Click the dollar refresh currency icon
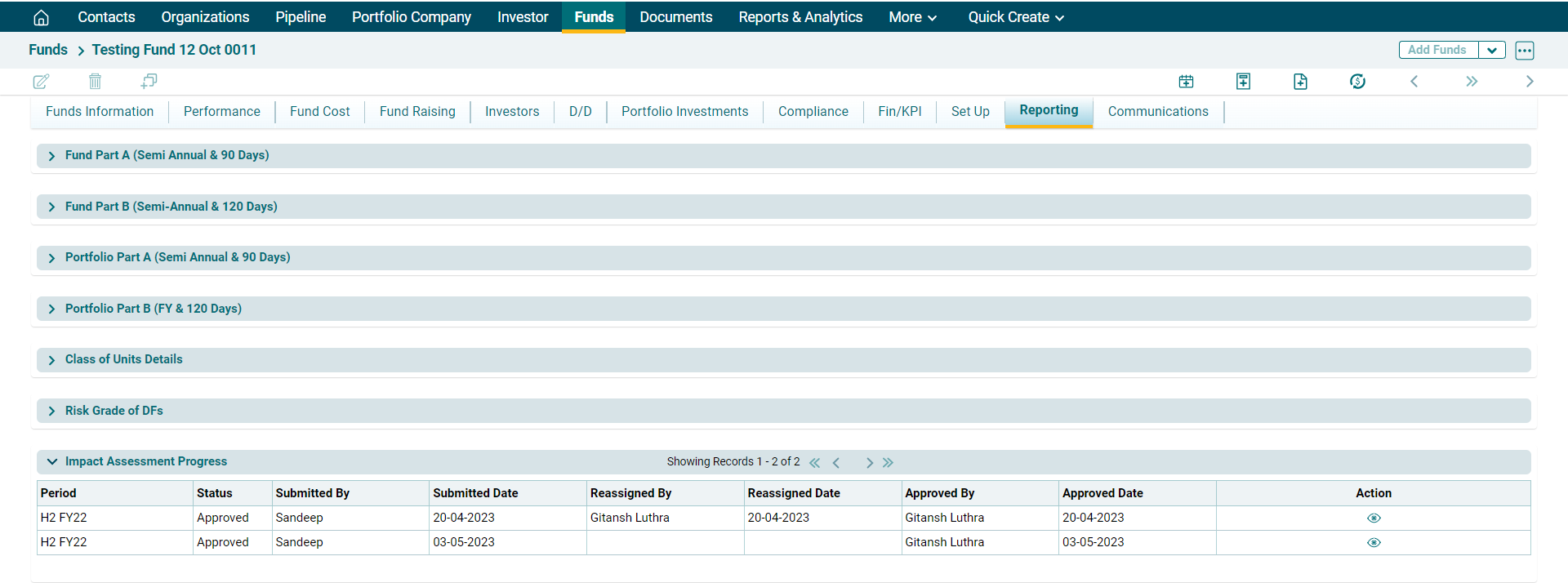The height and width of the screenshot is (583, 1568). point(1357,81)
